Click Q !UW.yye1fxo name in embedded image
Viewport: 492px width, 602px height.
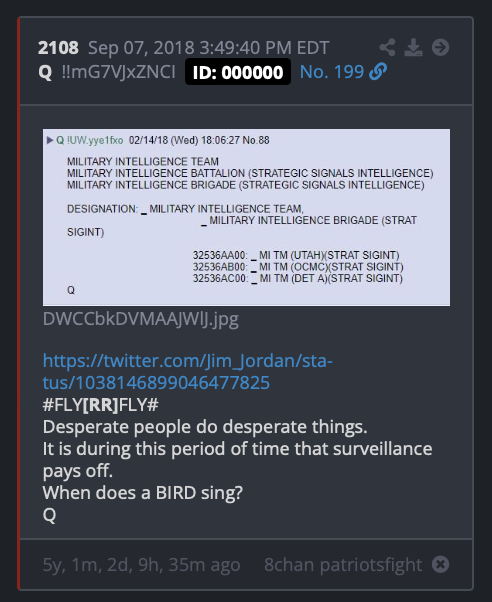pyautogui.click(x=89, y=140)
